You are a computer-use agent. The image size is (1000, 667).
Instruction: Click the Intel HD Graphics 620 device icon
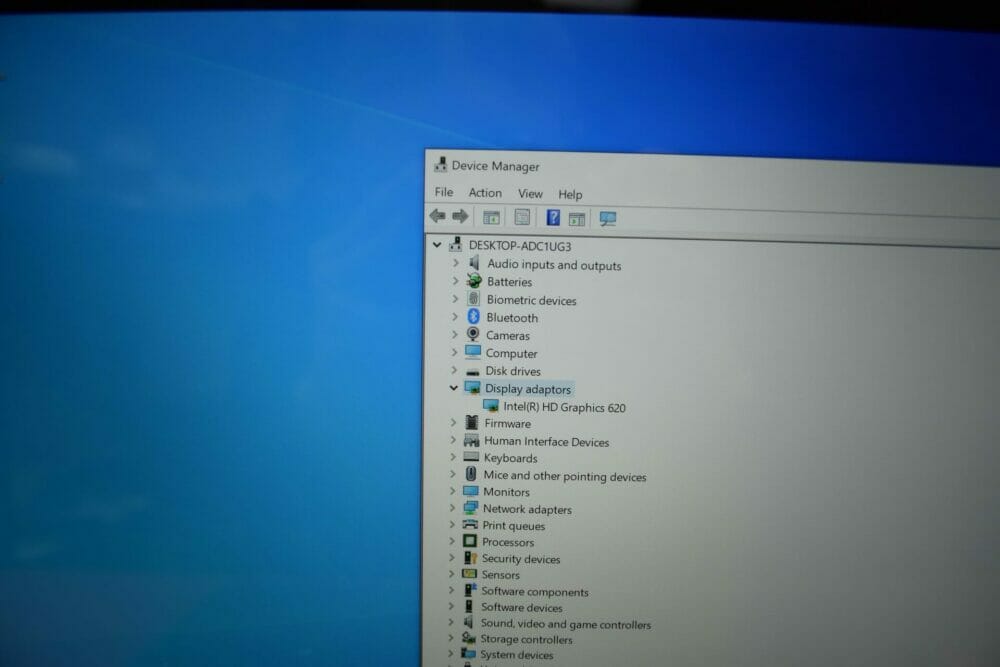tap(490, 406)
